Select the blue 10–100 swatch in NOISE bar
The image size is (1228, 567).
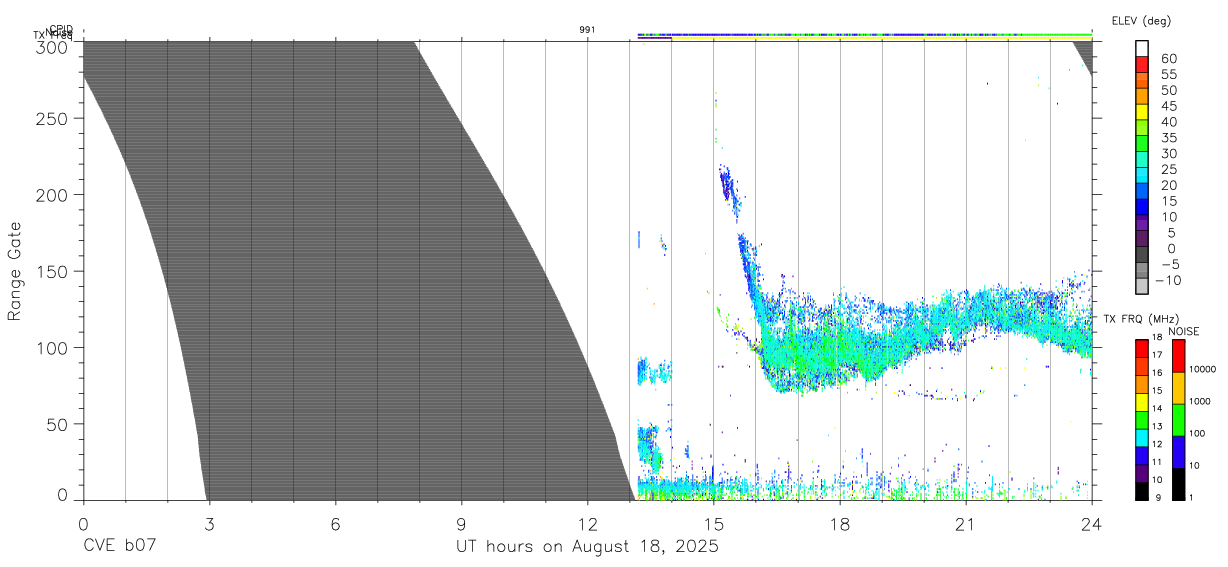pyautogui.click(x=1177, y=452)
